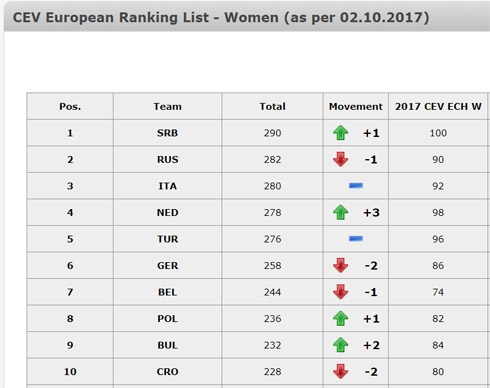Click the green up arrow beside NED +3
The height and width of the screenshot is (388, 490).
pos(341,212)
